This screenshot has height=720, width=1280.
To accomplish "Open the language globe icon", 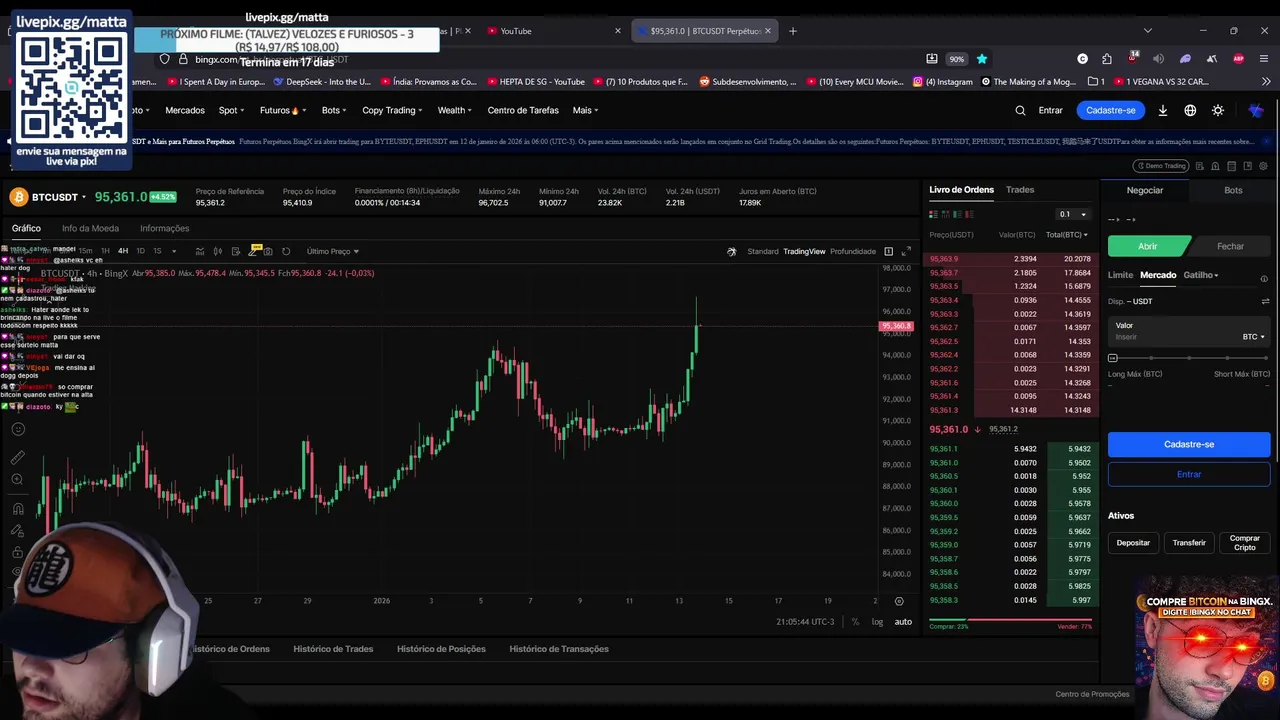I will 1190,110.
